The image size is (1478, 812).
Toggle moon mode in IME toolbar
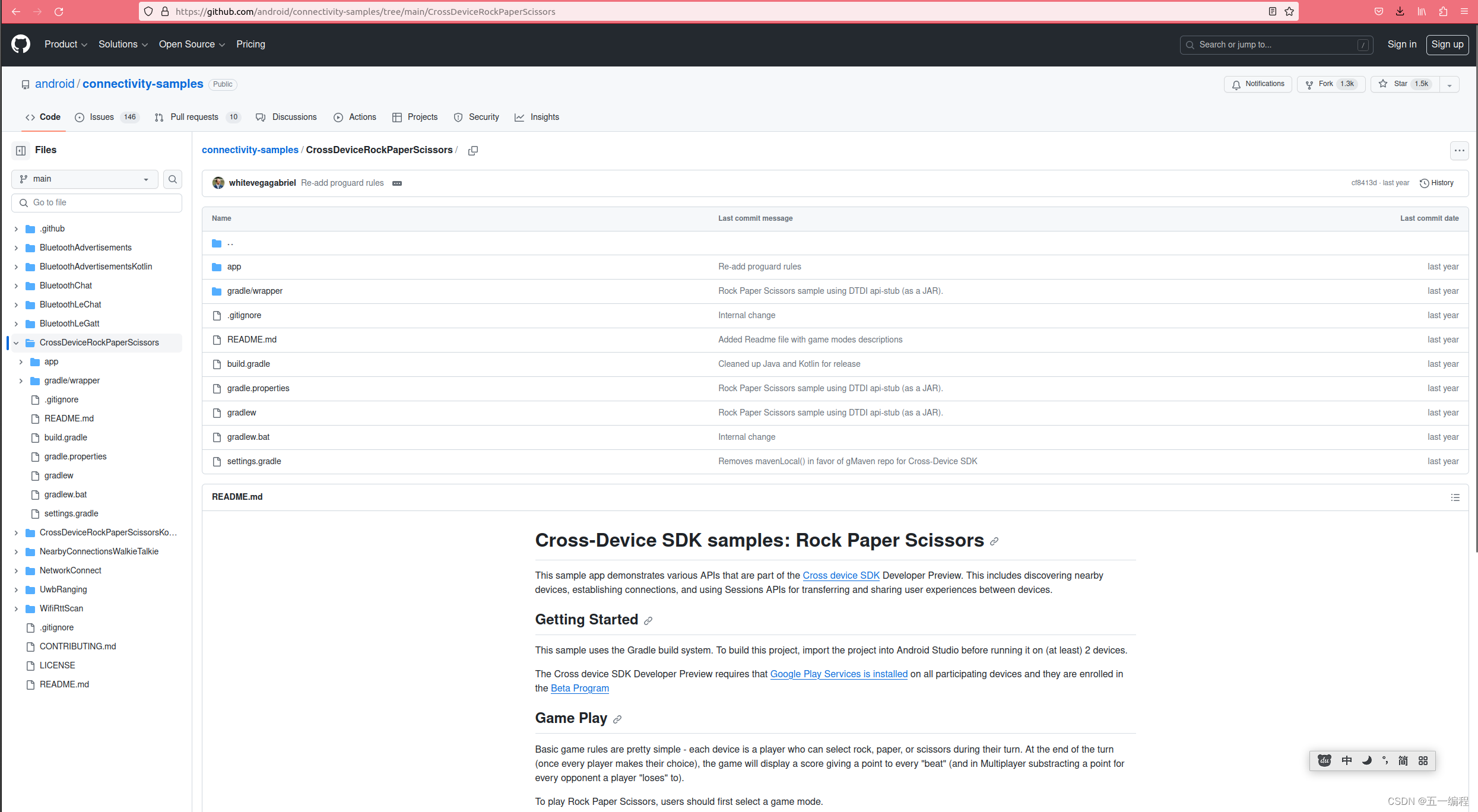point(1366,760)
